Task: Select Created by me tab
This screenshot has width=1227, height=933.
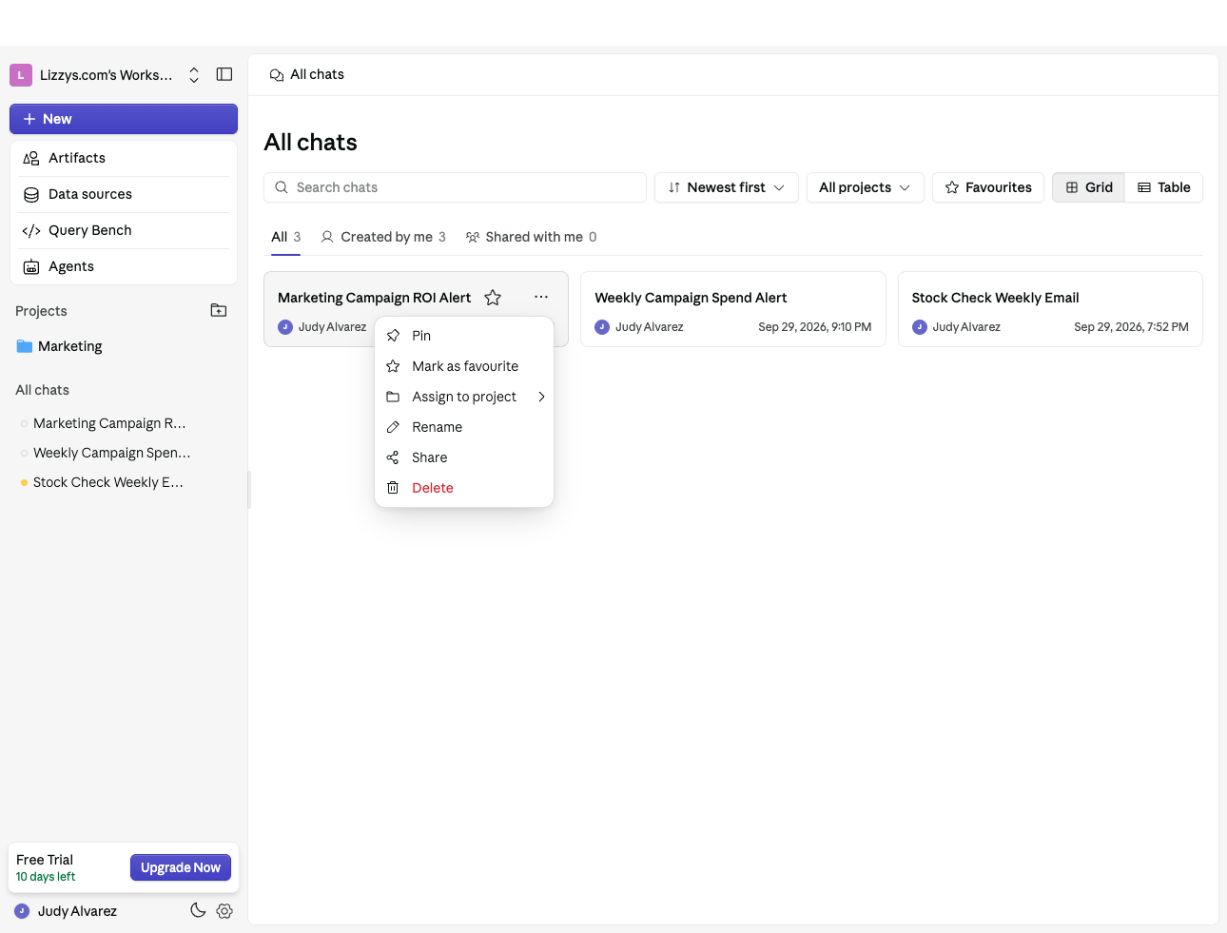Action: tap(383, 237)
